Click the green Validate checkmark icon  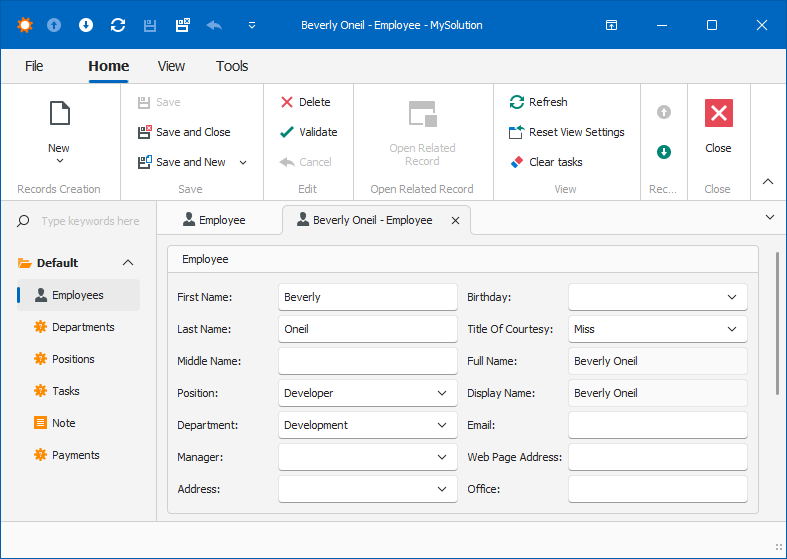pos(287,132)
